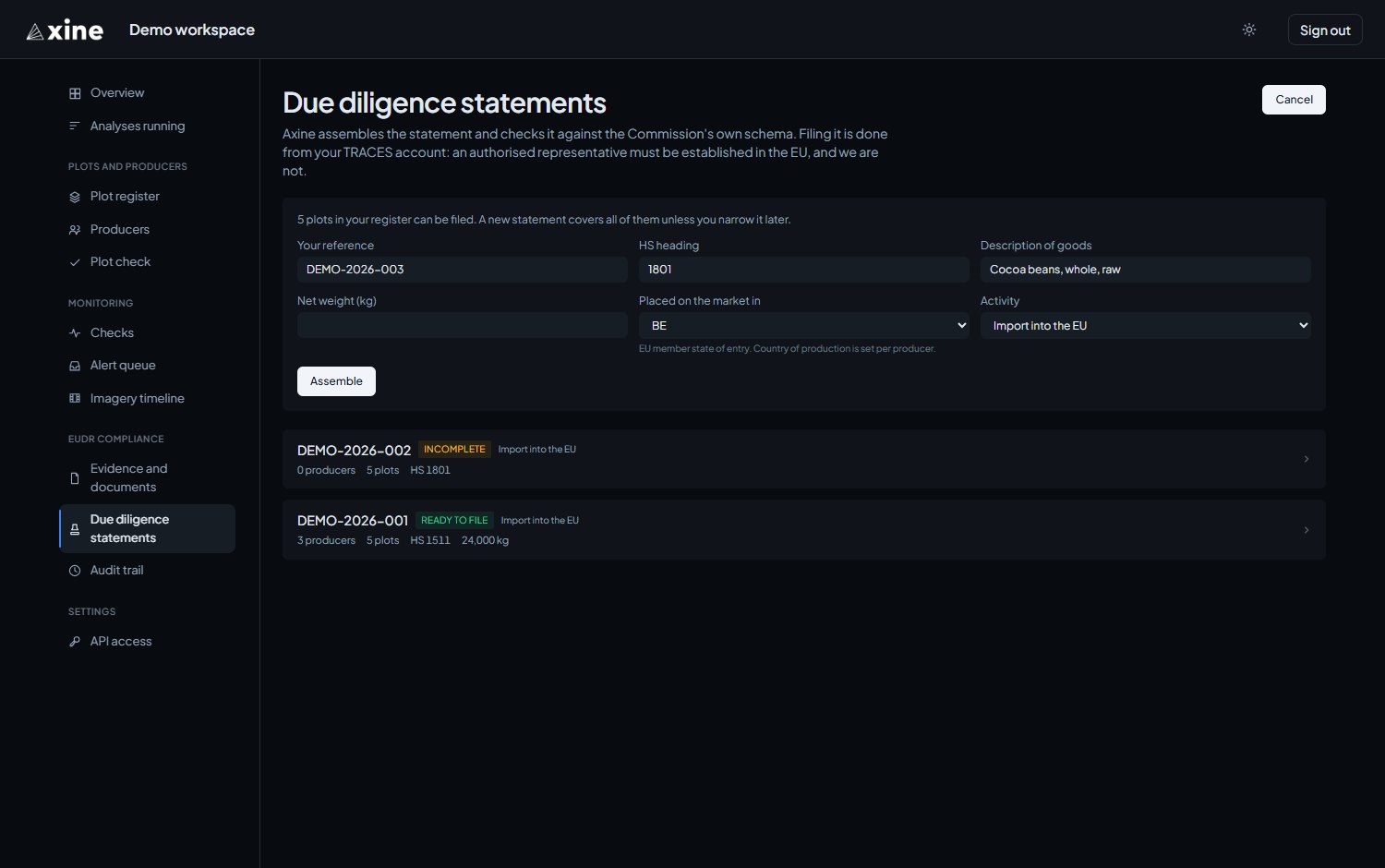Click the 24,000 kg weight value
Viewport: 1385px width, 868px height.
pyautogui.click(x=485, y=541)
